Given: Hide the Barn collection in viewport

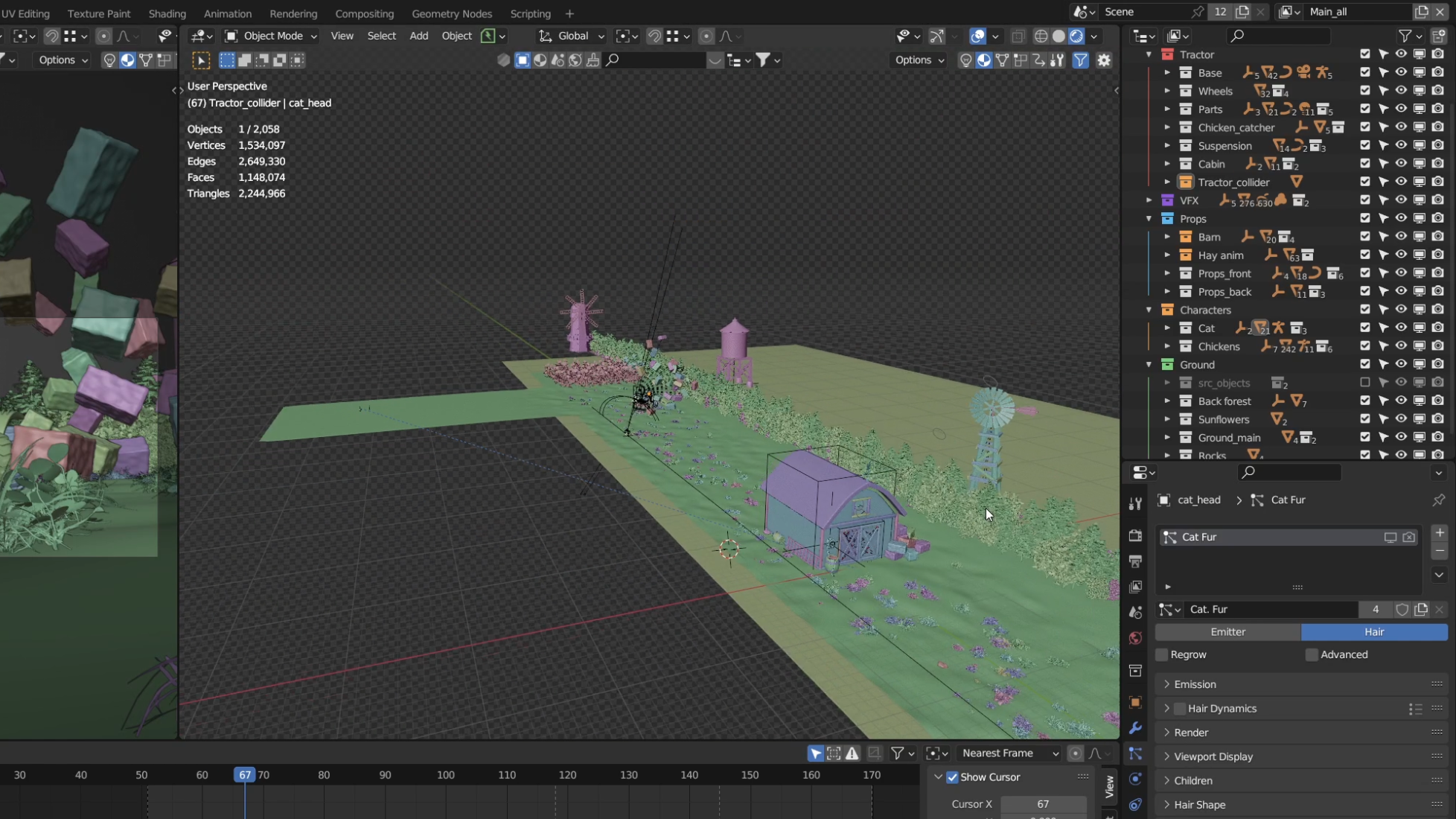Looking at the screenshot, I should click(x=1401, y=237).
